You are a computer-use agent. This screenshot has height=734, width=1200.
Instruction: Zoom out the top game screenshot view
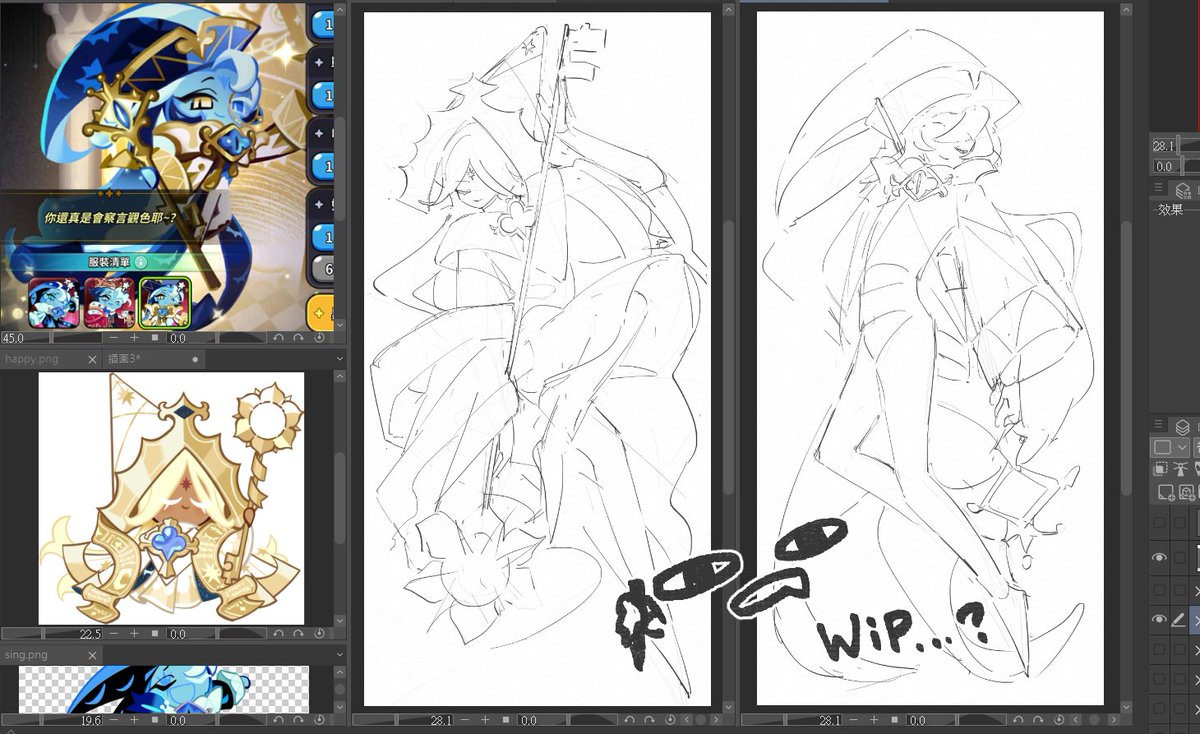click(114, 338)
